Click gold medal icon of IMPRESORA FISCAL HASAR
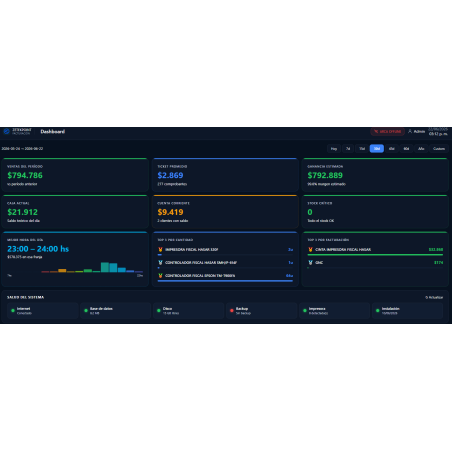Image resolution: width=452 pixels, height=452 pixels. click(160, 249)
